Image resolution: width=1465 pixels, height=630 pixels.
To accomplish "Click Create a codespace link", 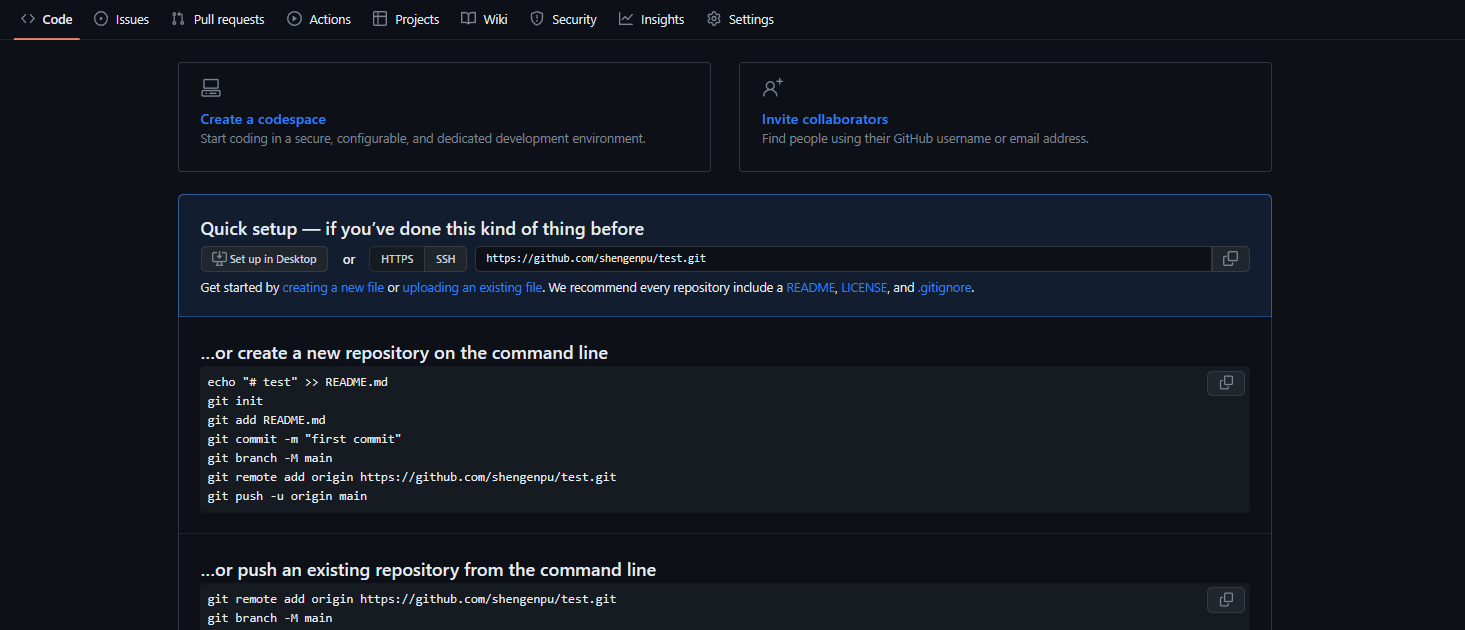I will click(263, 119).
